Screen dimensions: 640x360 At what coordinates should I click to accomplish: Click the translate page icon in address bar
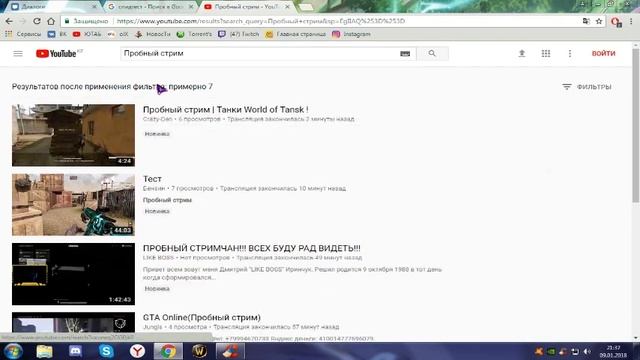[586, 21]
